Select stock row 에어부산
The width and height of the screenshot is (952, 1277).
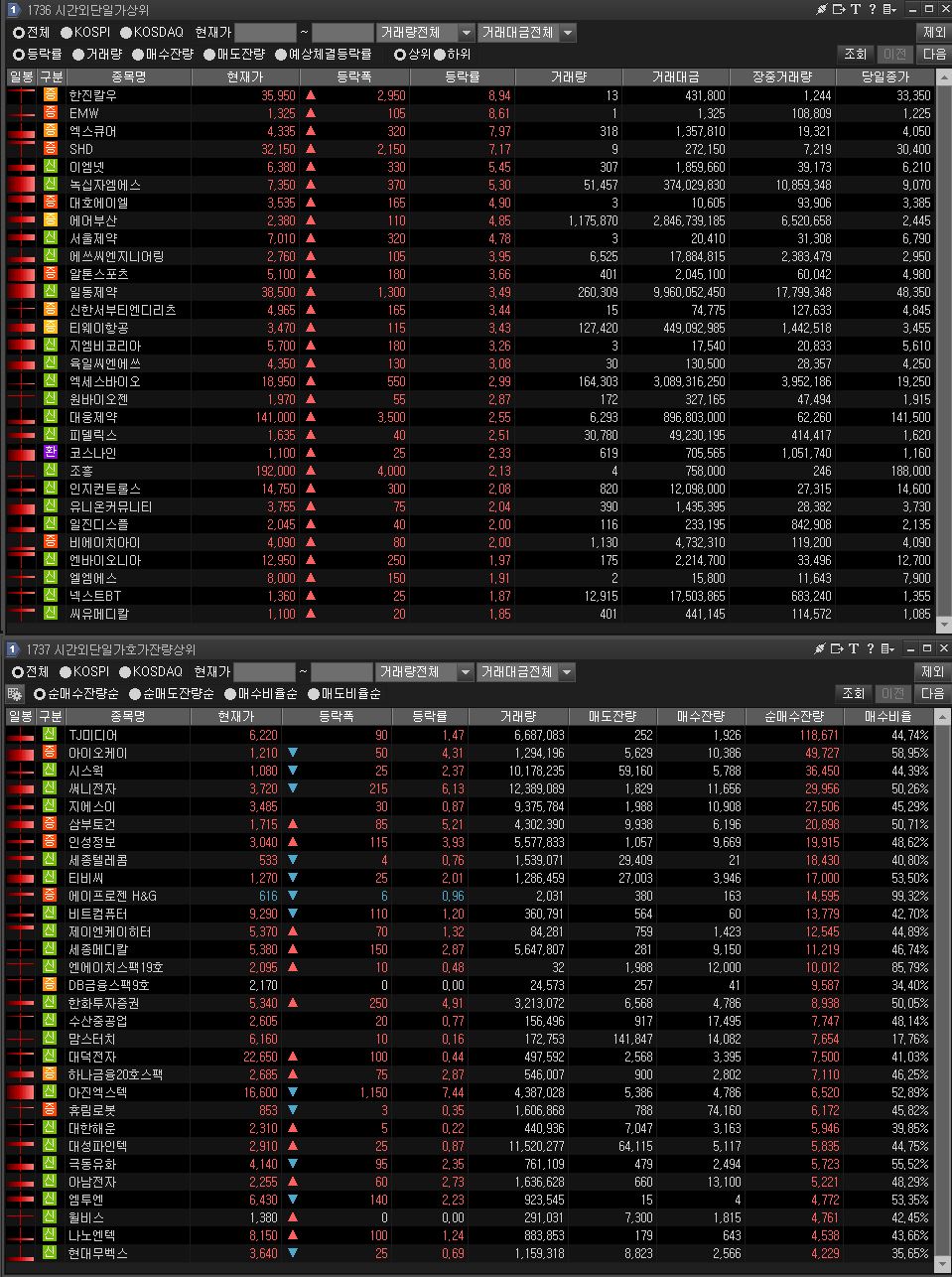[471, 220]
